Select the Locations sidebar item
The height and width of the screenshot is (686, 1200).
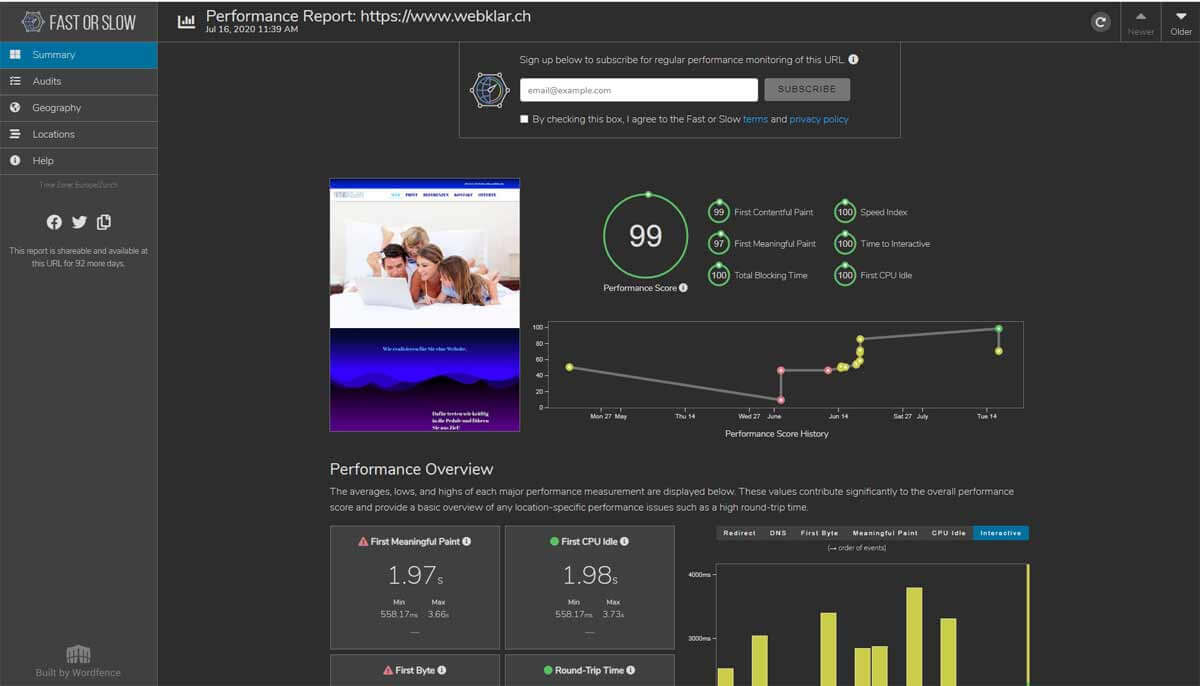53,134
